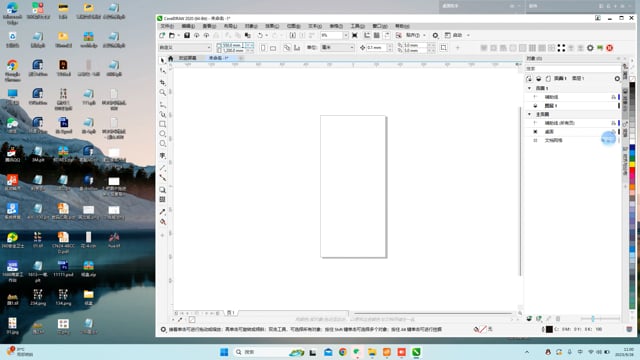The image size is (640, 360).
Task: Collapse the Master Page tree node
Action: 529,114
